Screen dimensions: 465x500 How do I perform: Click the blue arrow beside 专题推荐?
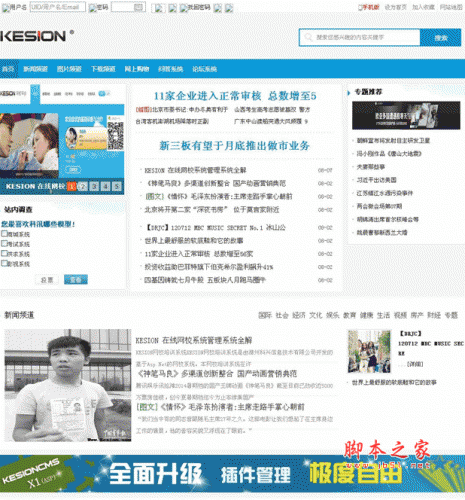349,92
